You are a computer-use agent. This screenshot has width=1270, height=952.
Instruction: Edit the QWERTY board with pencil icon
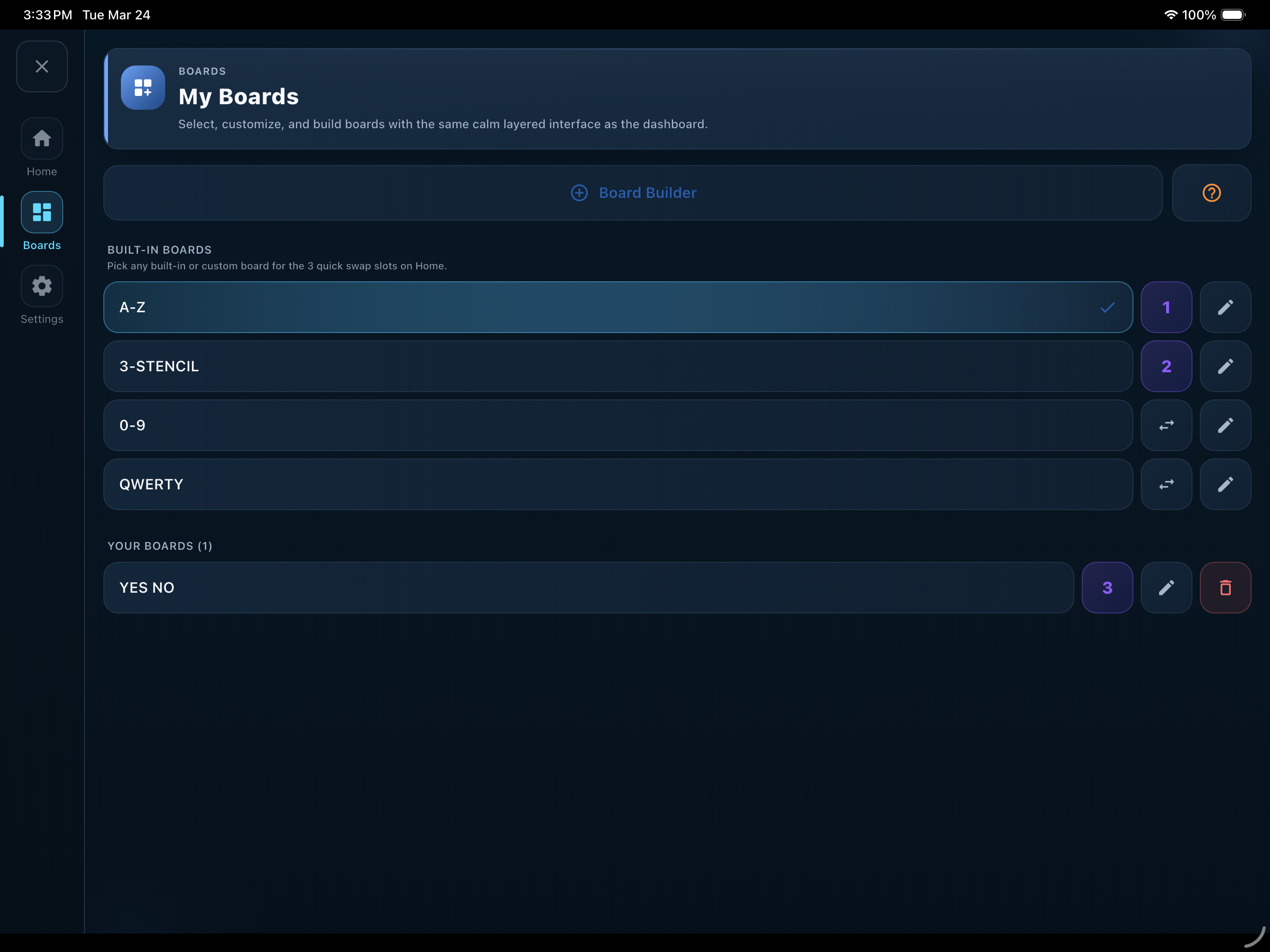click(1225, 484)
